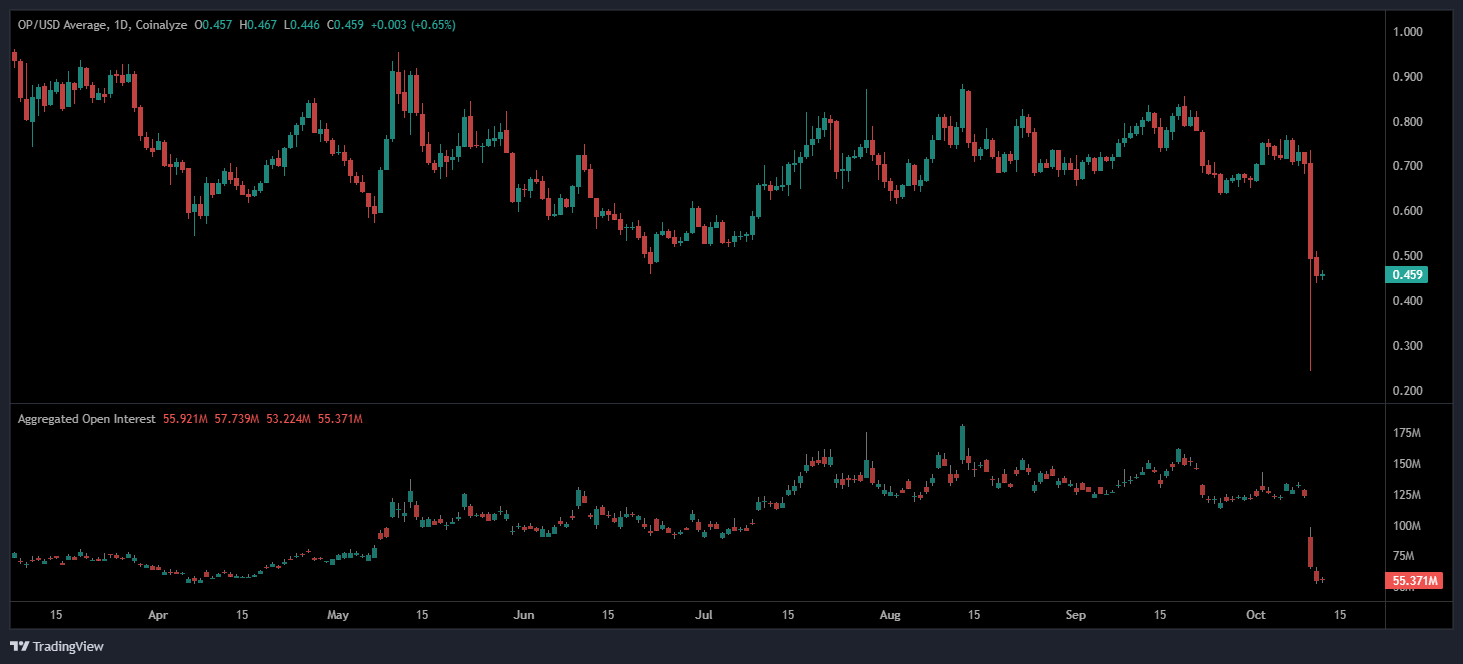Select the May label on time axis
This screenshot has height=664, width=1463.
338,614
